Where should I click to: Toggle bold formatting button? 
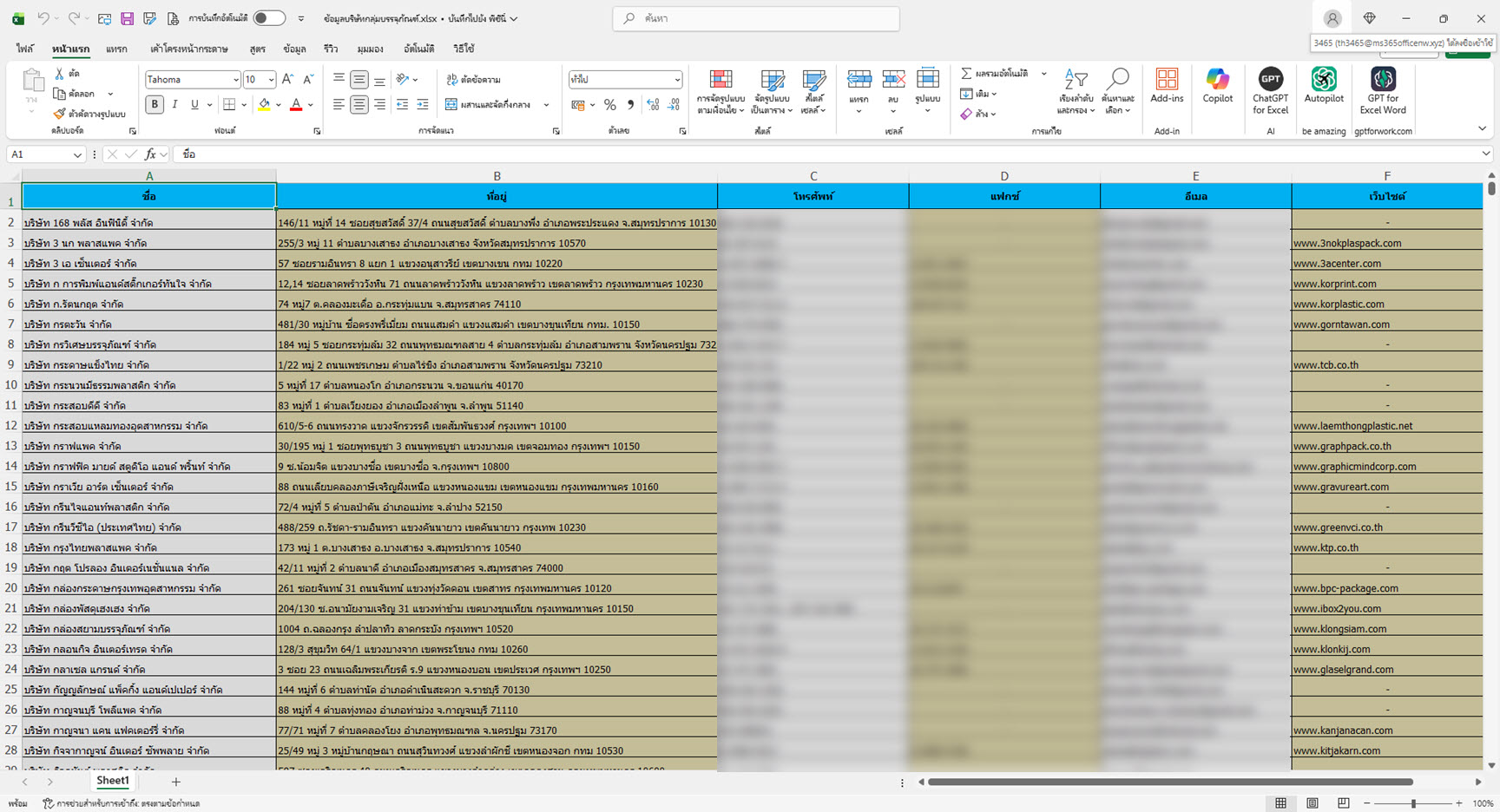[x=155, y=105]
